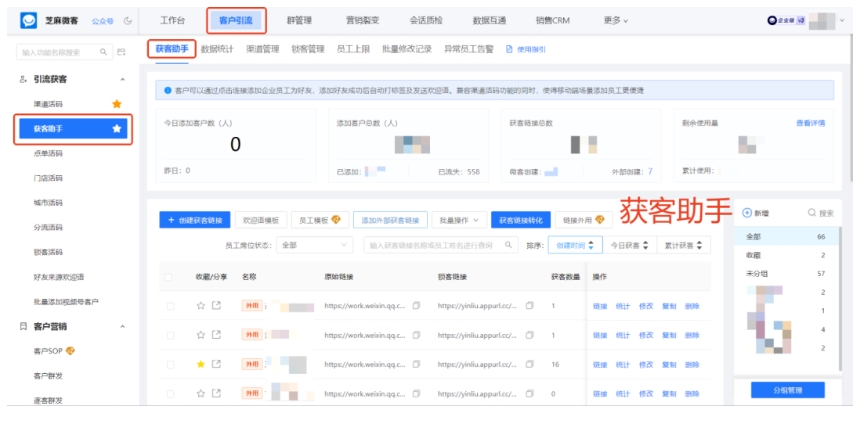Switch to the 数据统计 tab
Image resolution: width=864 pixels, height=422 pixels.
click(217, 49)
